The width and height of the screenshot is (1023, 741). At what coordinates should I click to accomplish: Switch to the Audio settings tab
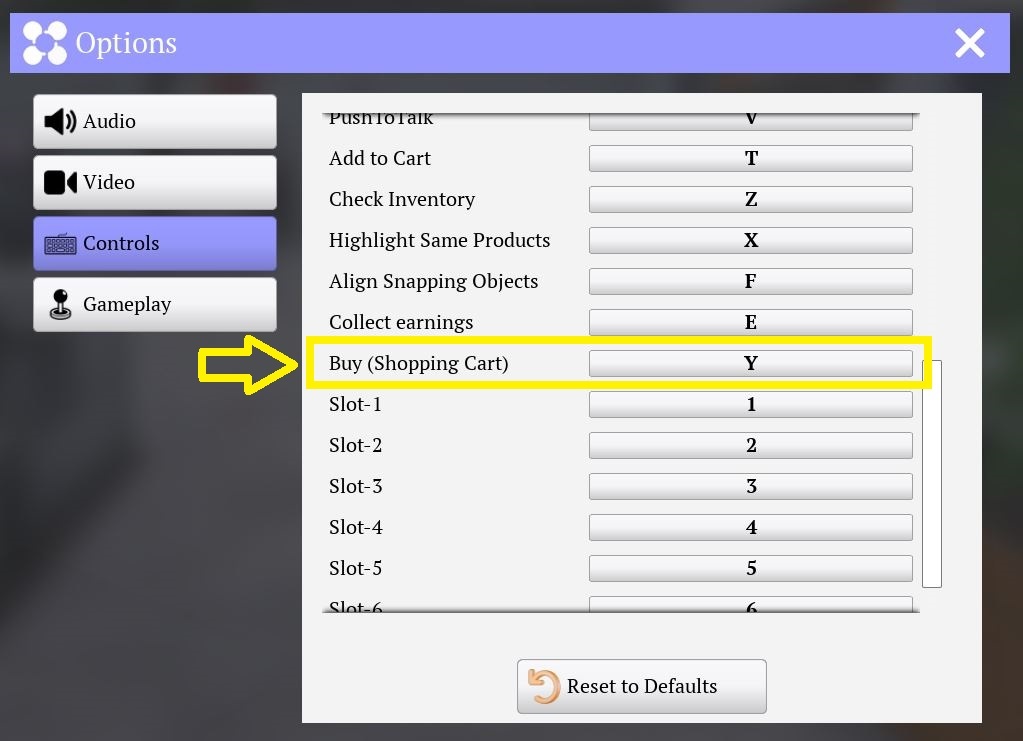[155, 121]
